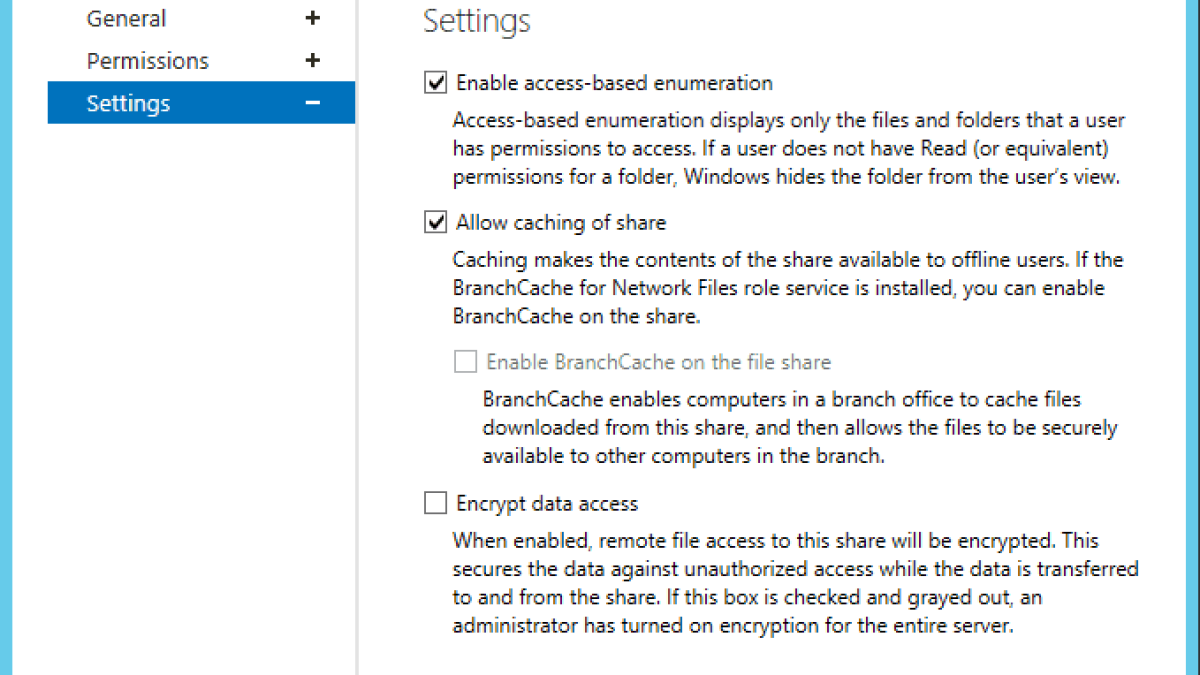
Task: Open the General section in sidebar
Action: (x=126, y=18)
